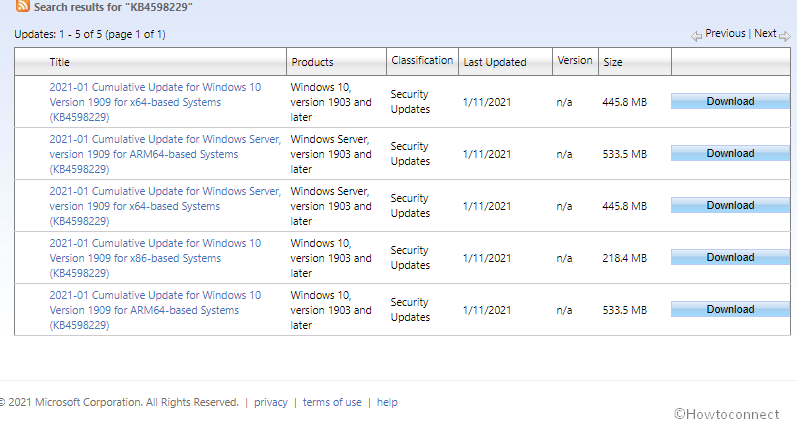Click the Next page arrow icon

coord(784,35)
